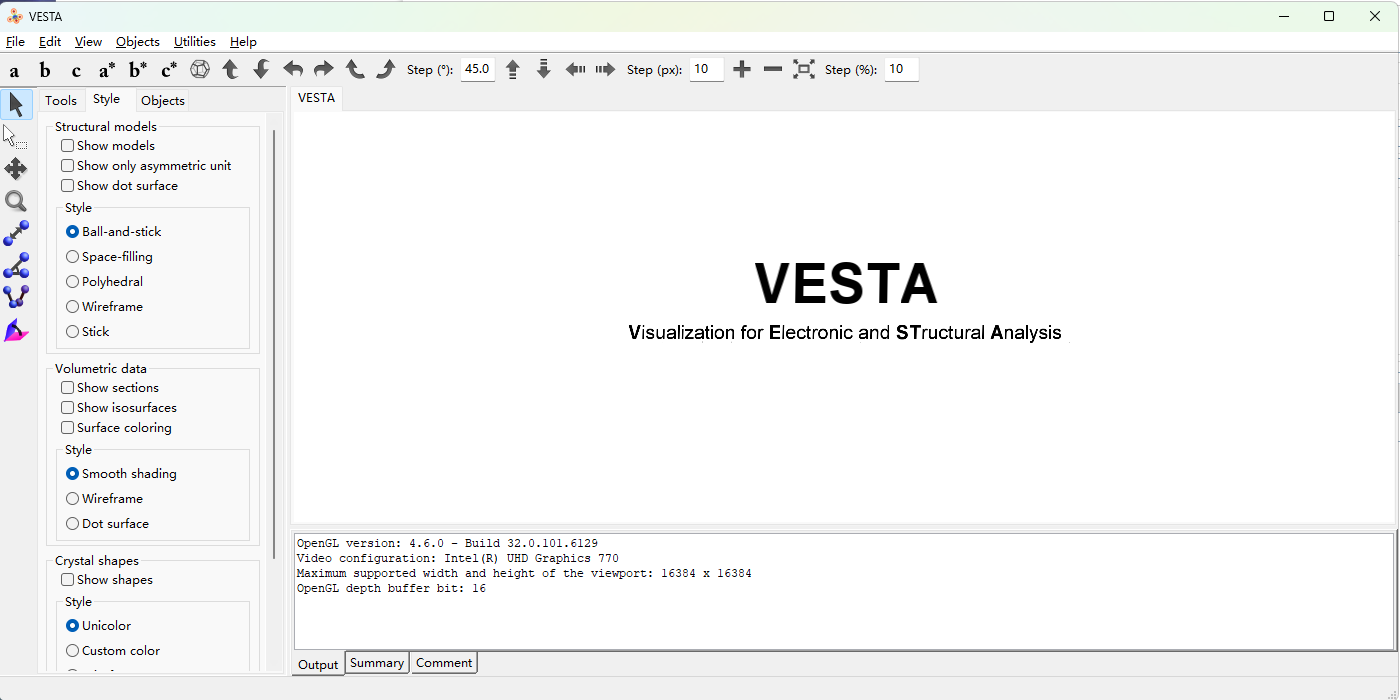Toggle Show isosurfaces checkbox
This screenshot has width=1400, height=700.
point(68,408)
